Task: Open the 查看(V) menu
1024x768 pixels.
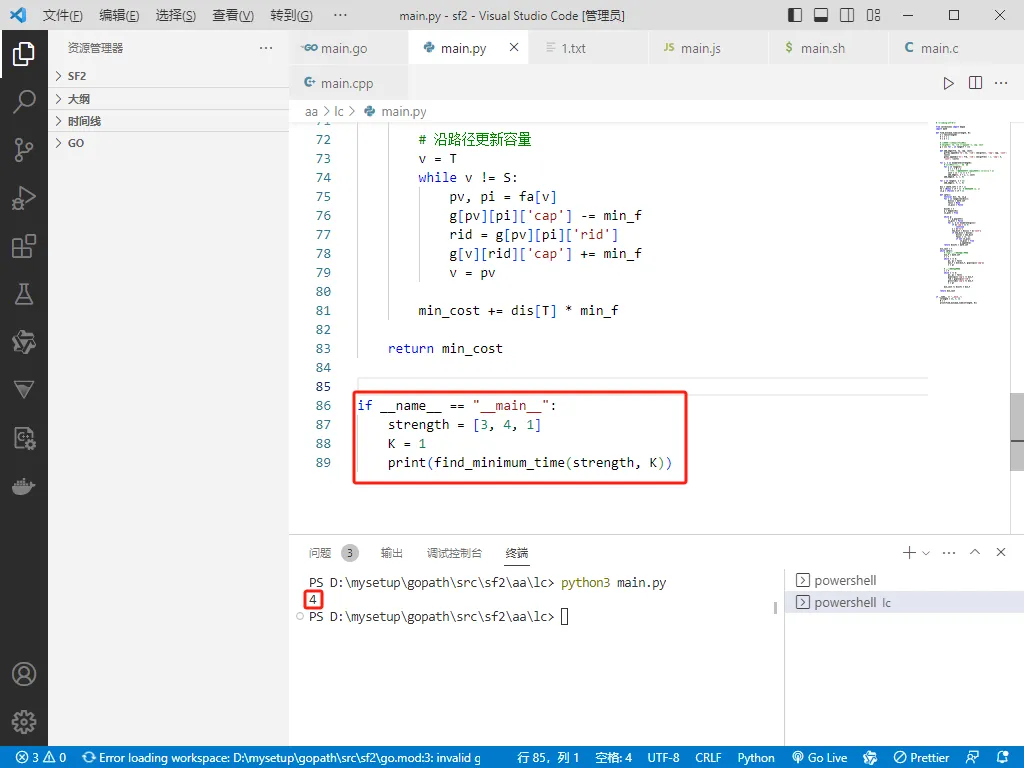Action: (233, 15)
